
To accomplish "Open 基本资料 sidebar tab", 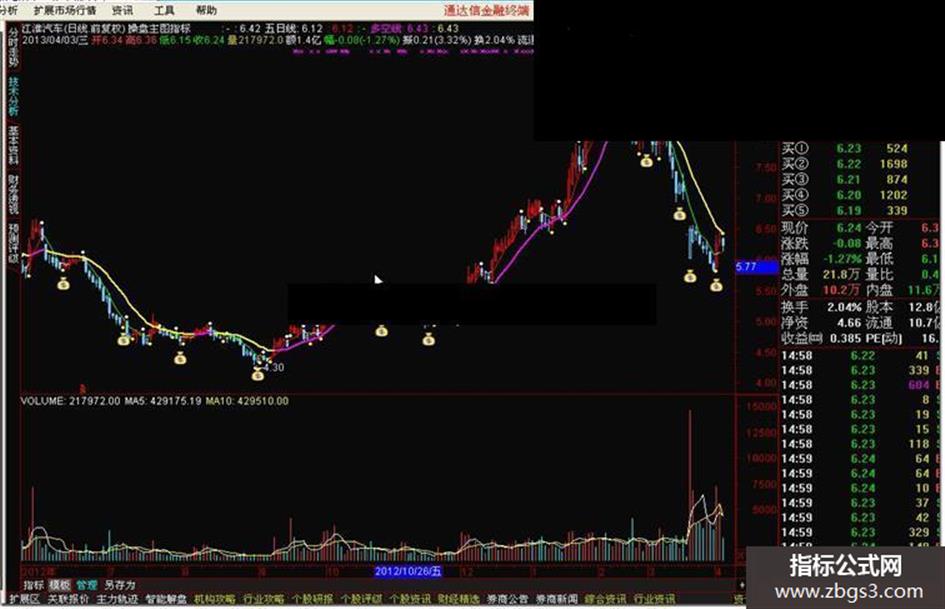I will [13, 145].
